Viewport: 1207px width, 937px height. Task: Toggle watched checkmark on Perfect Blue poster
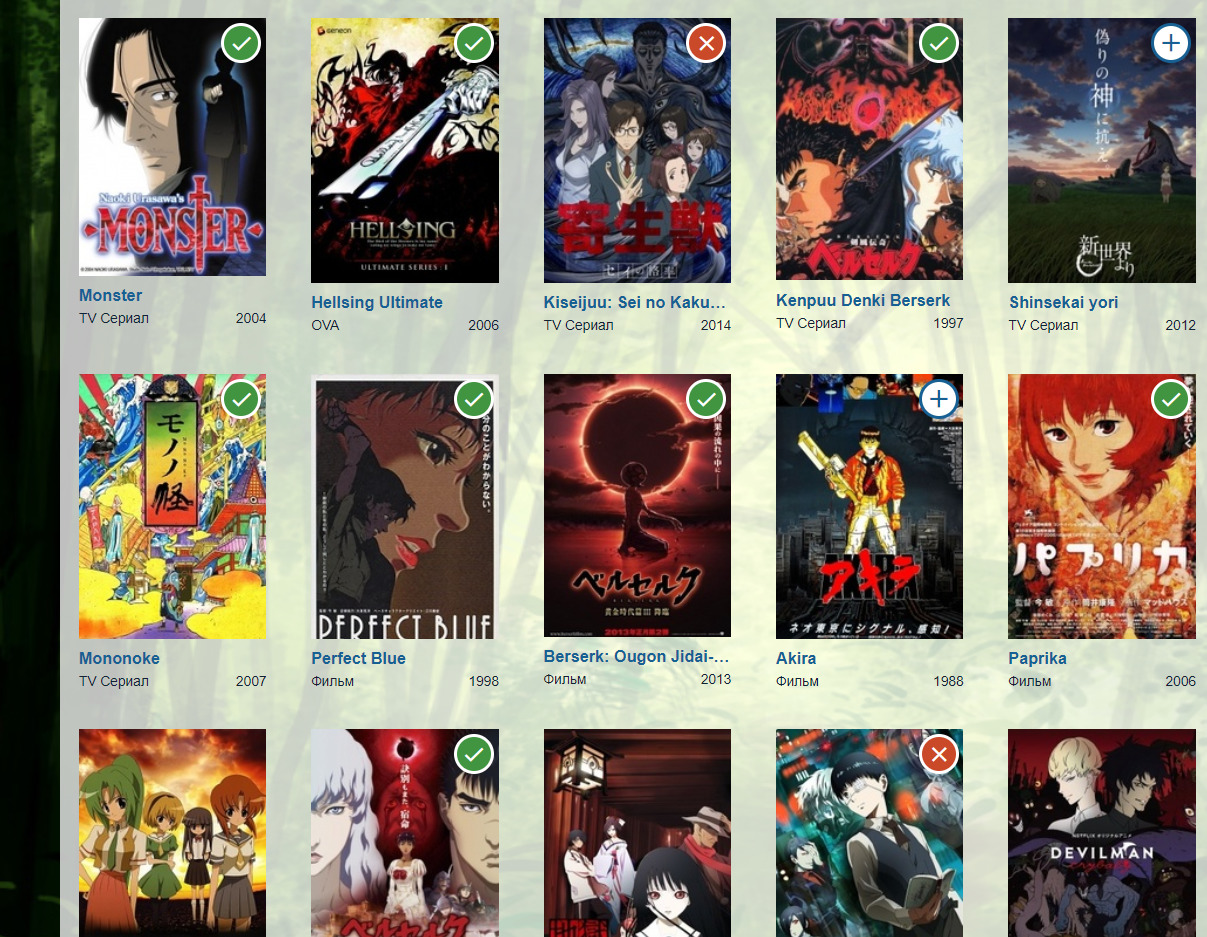[x=474, y=400]
